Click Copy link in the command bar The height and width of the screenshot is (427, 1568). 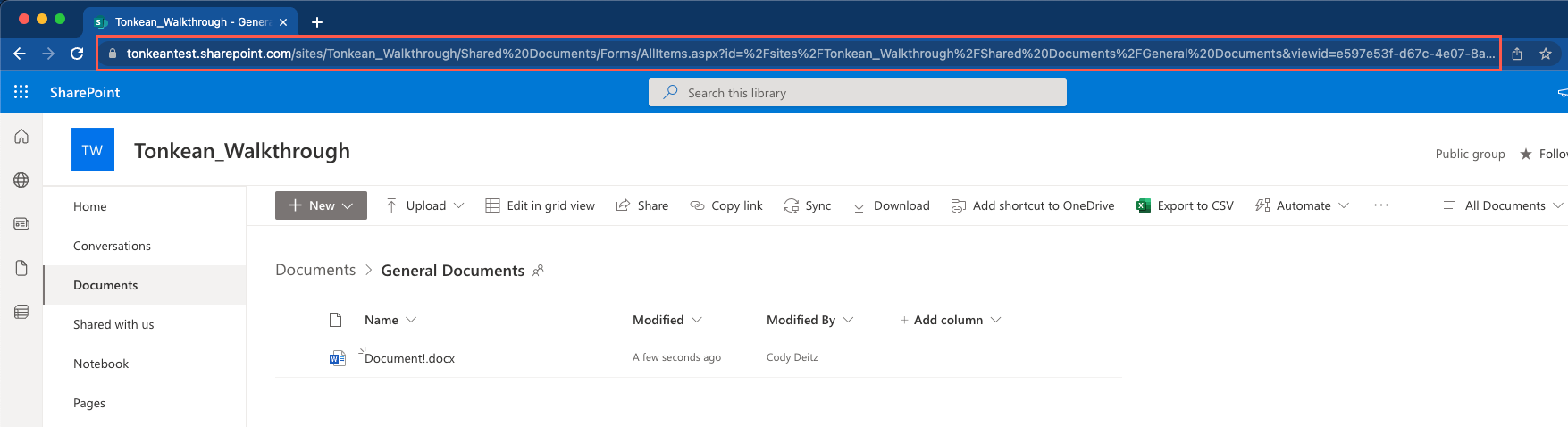coord(726,205)
